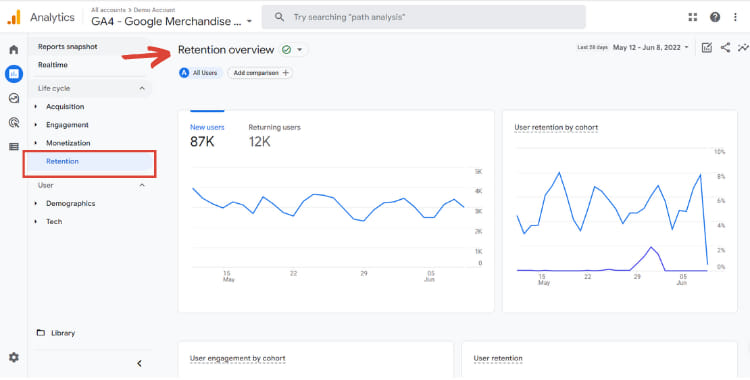Open the Acquisition reports label

pyautogui.click(x=65, y=107)
